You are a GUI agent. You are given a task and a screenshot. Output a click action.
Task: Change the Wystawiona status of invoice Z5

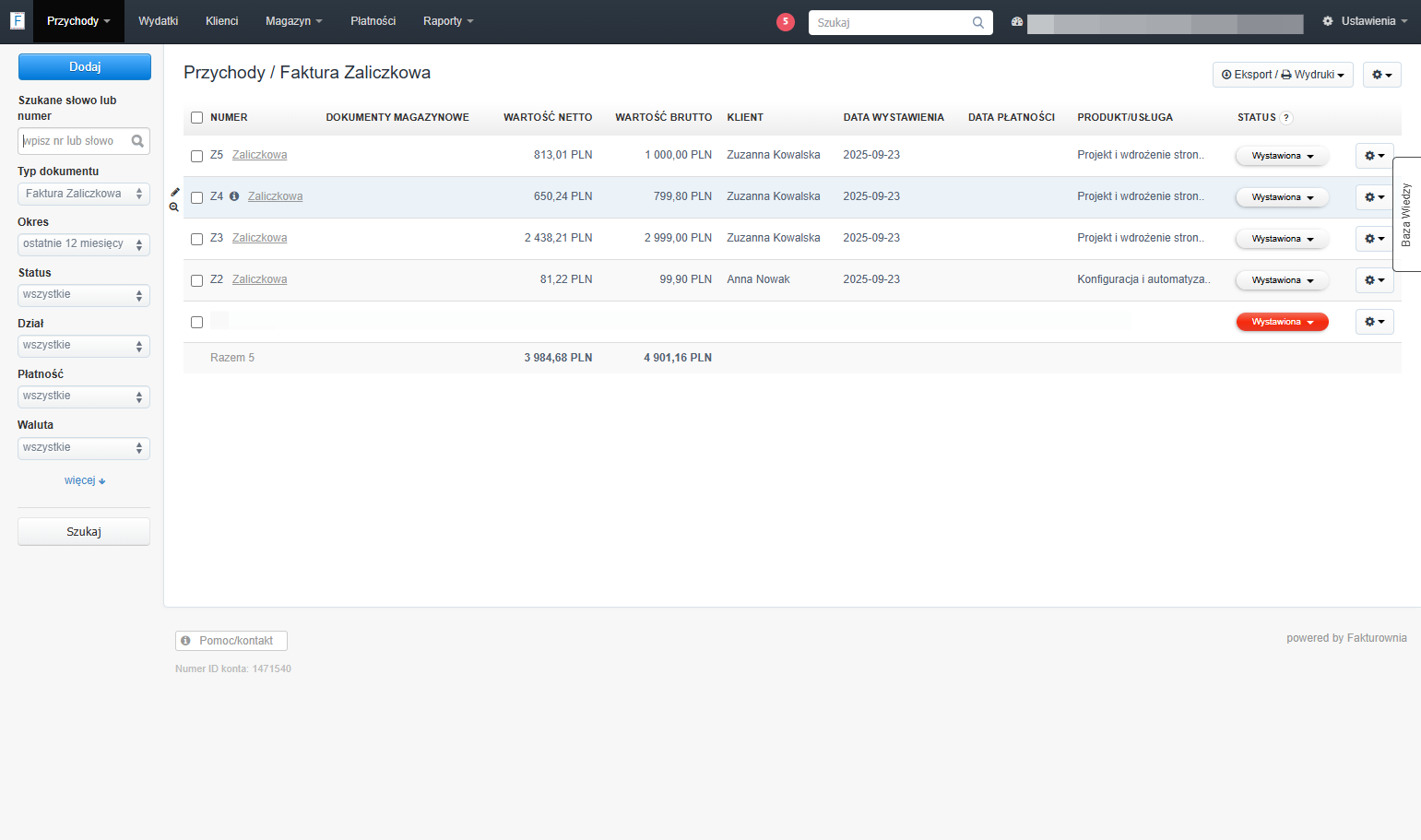tap(1282, 156)
